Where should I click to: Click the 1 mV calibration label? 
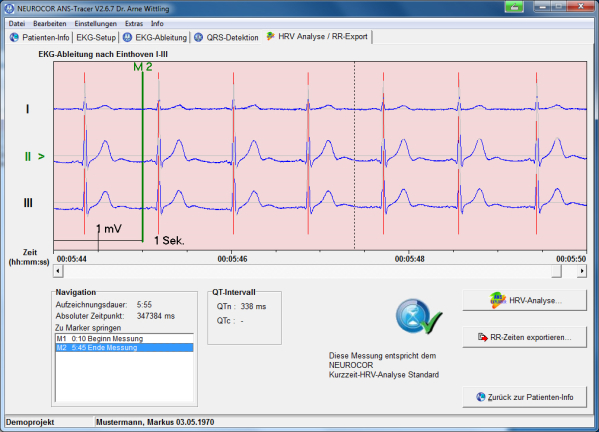pos(109,229)
